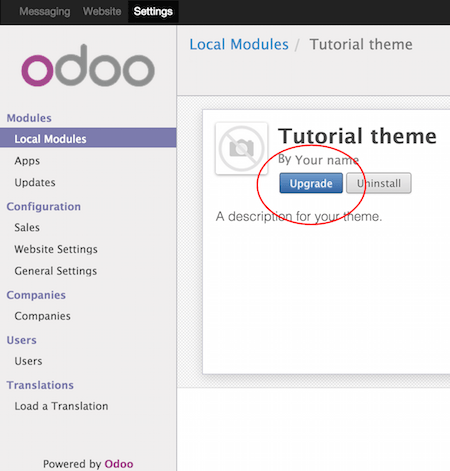Open Companies sidebar item
The image size is (450, 471).
42,316
